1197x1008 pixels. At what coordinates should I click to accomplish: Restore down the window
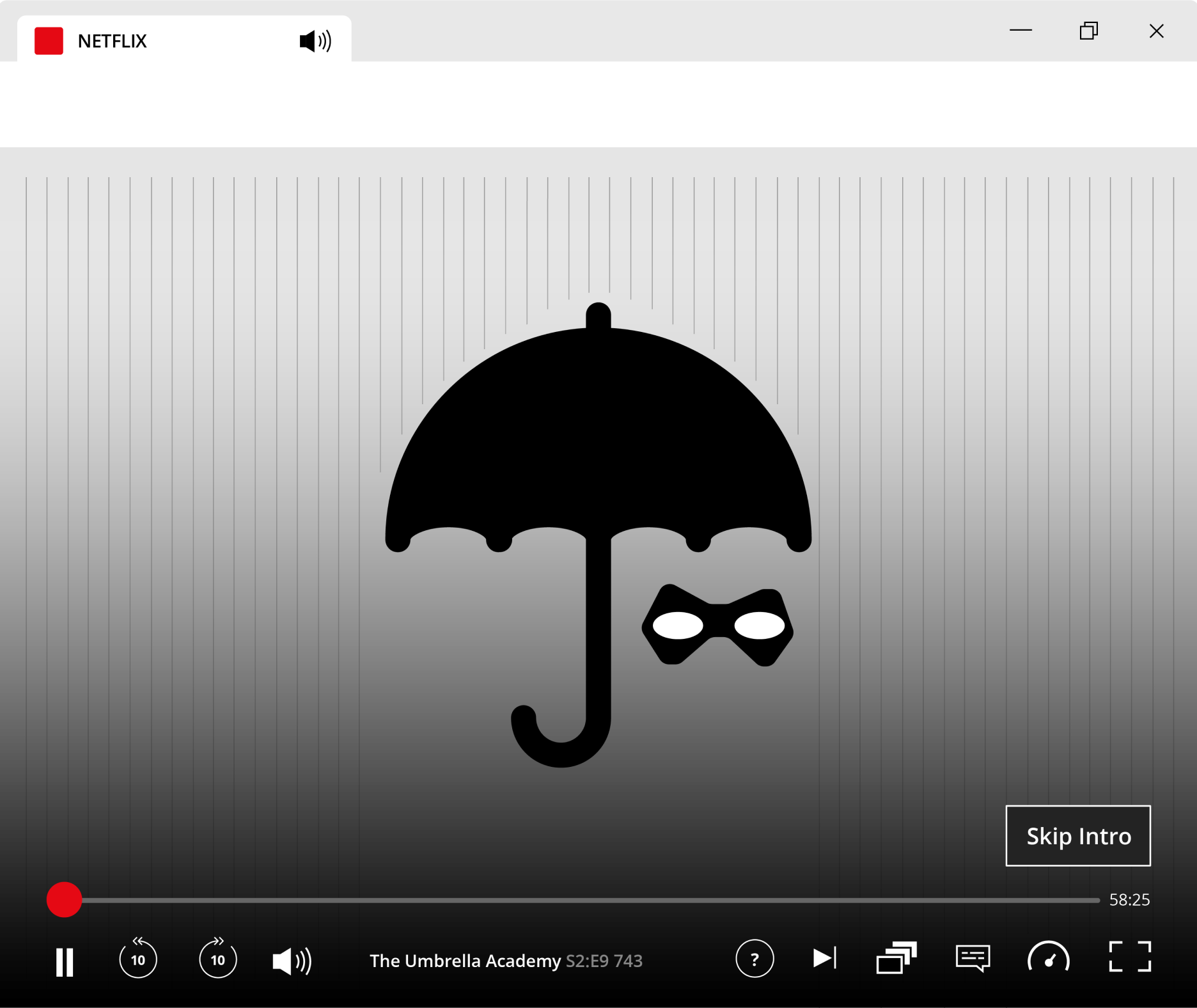coord(1089,31)
